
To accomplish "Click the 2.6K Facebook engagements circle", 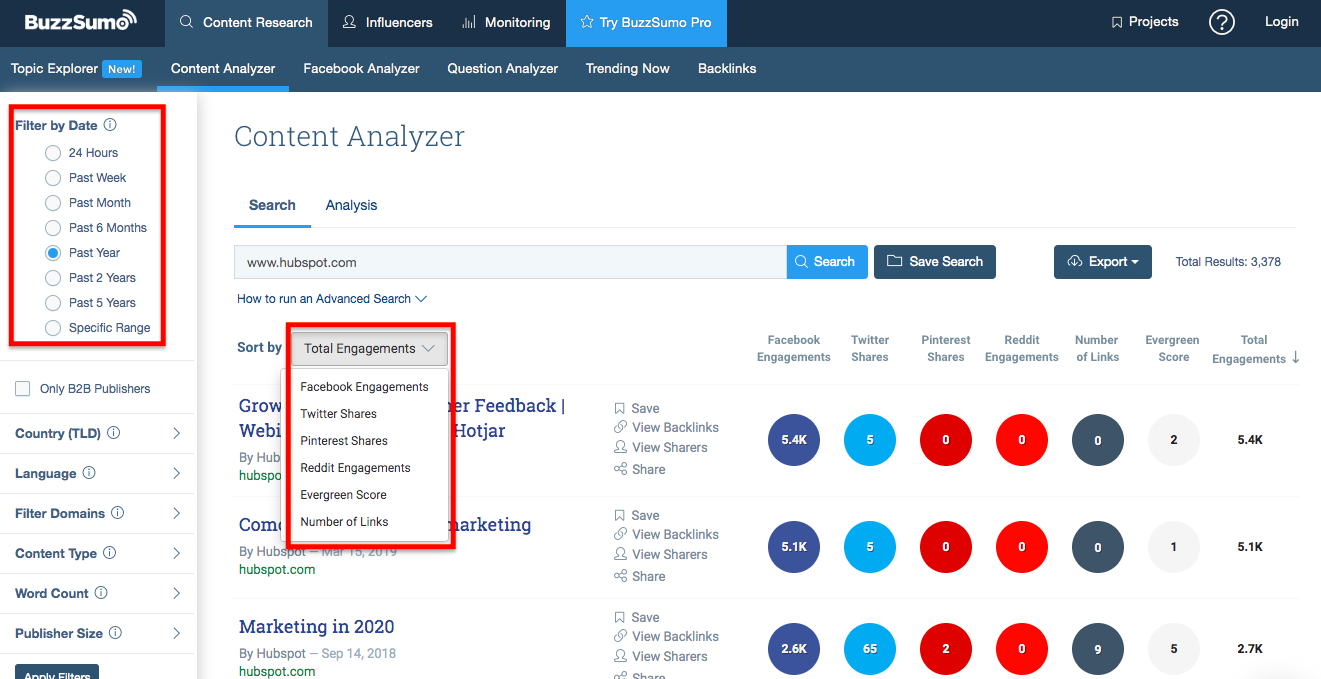I will click(794, 649).
